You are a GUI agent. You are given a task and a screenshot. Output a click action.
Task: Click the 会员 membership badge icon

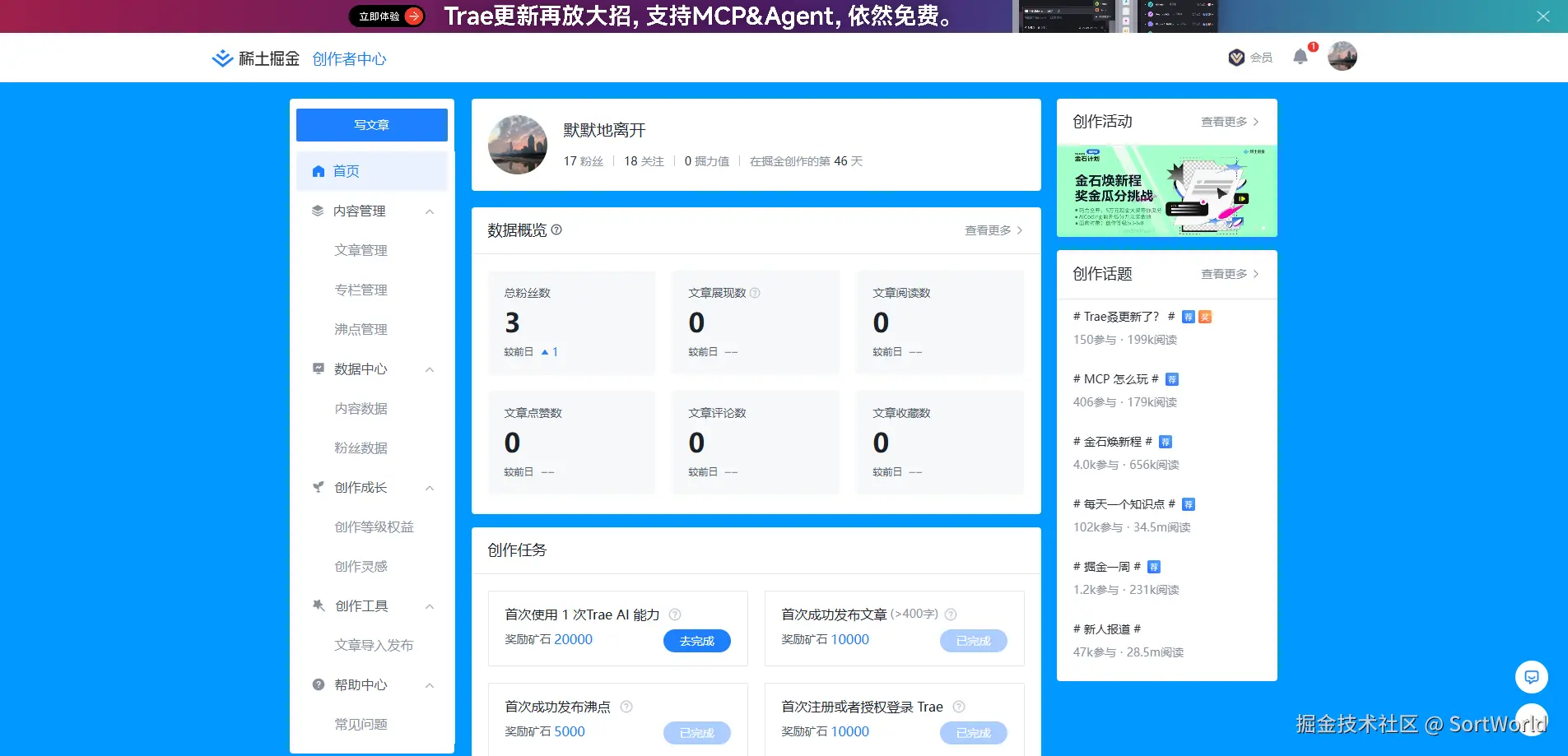[x=1236, y=58]
